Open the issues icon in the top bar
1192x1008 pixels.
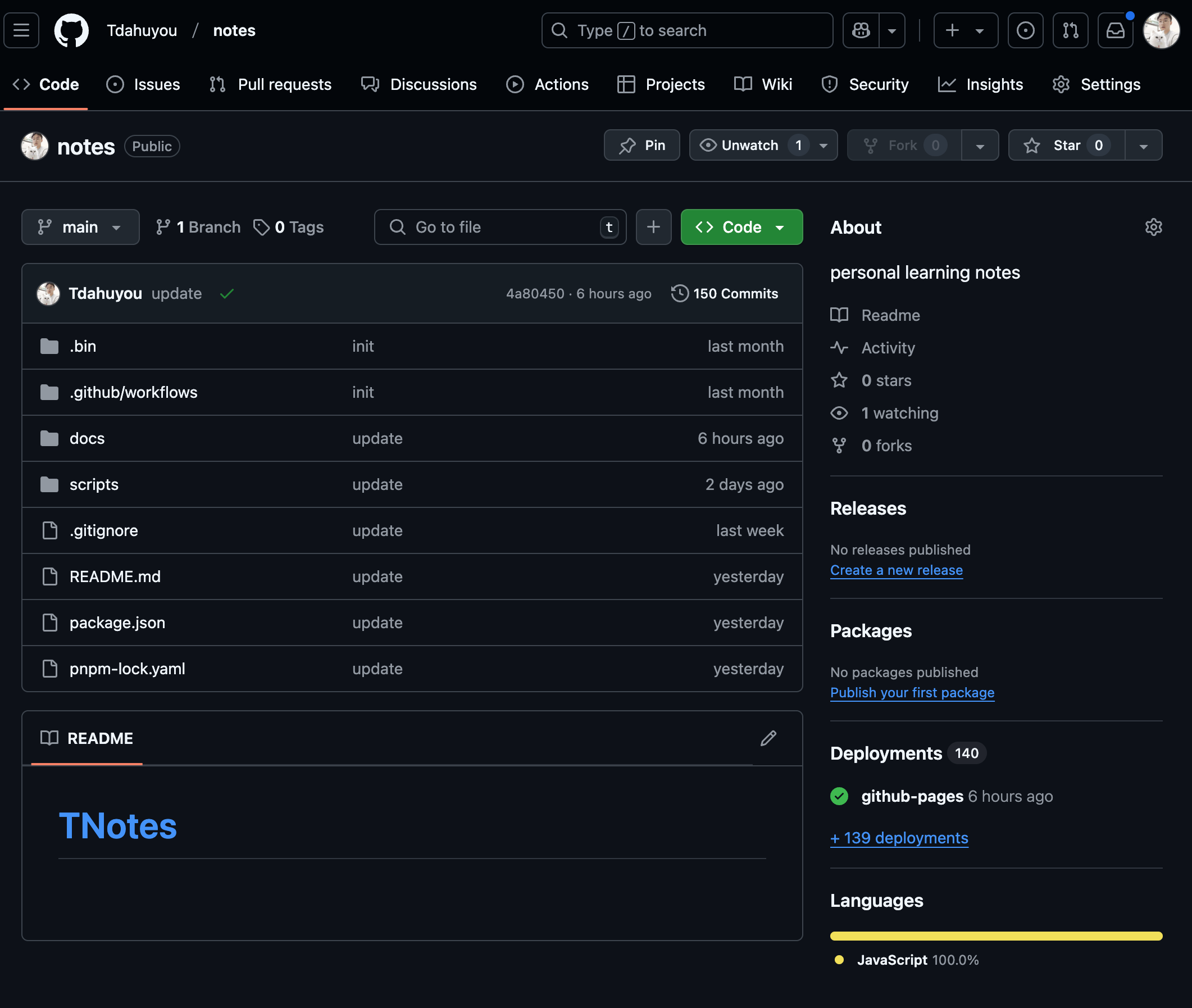tap(1025, 30)
